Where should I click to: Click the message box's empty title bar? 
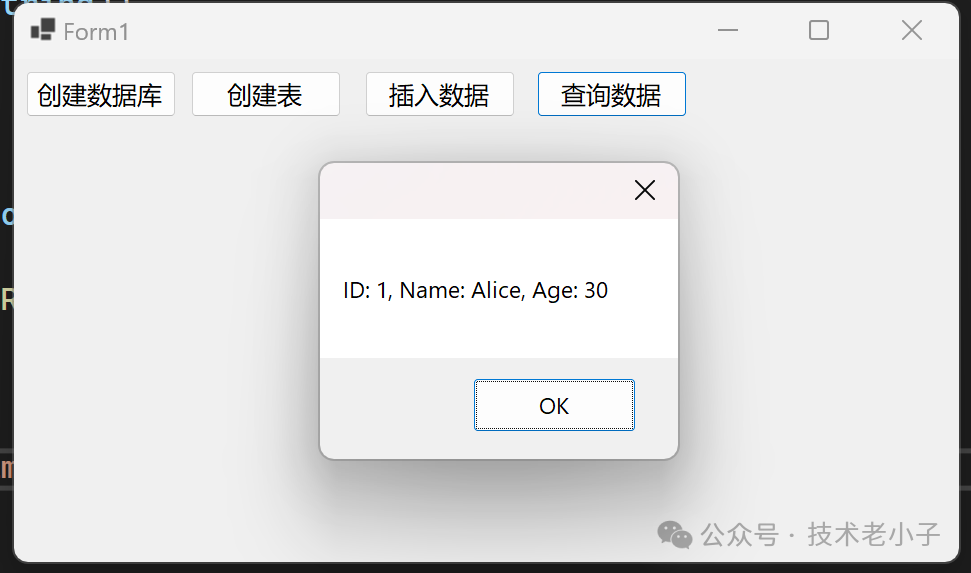click(x=471, y=191)
